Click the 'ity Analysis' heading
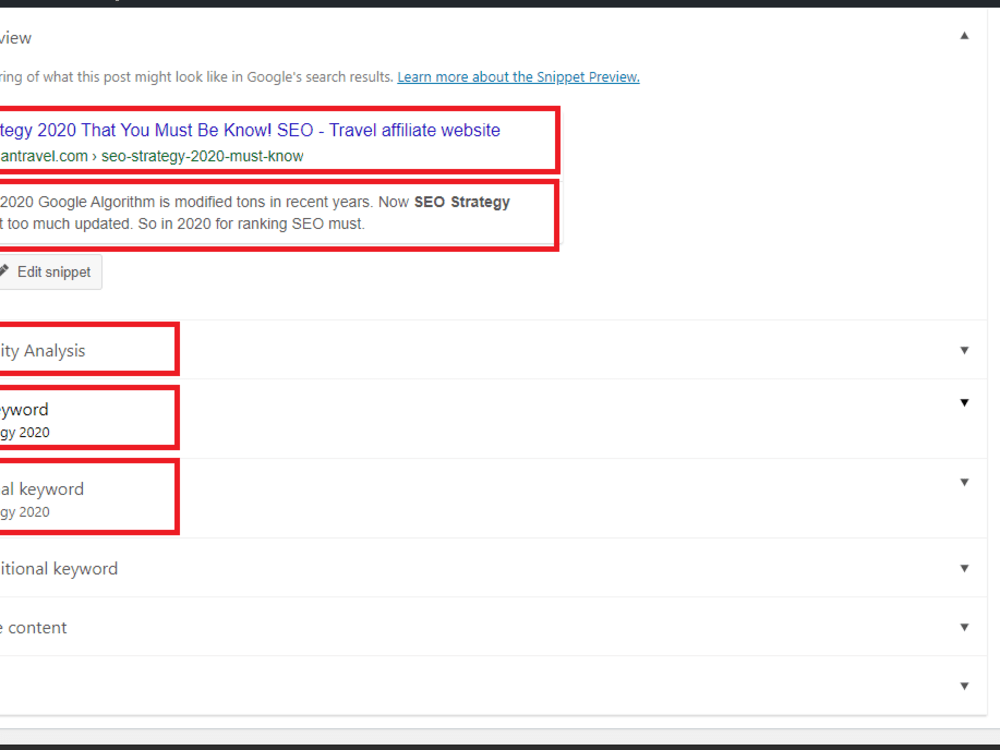Screen dimensions: 1000x750 coord(43,351)
